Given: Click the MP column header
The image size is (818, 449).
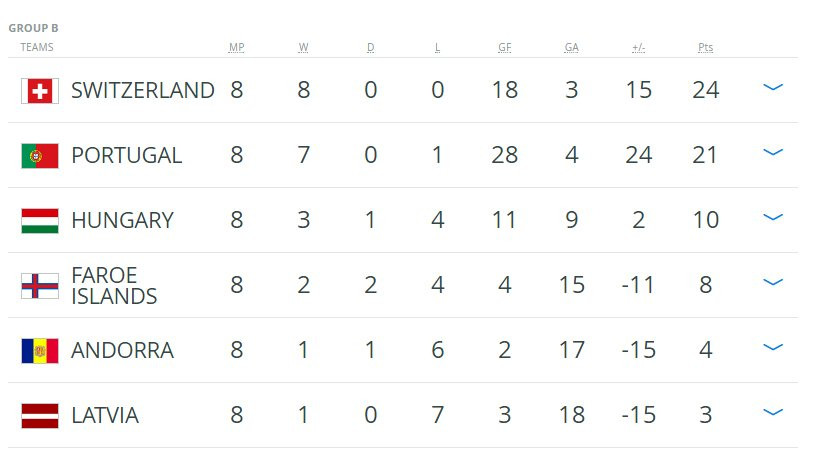Looking at the screenshot, I should [237, 48].
